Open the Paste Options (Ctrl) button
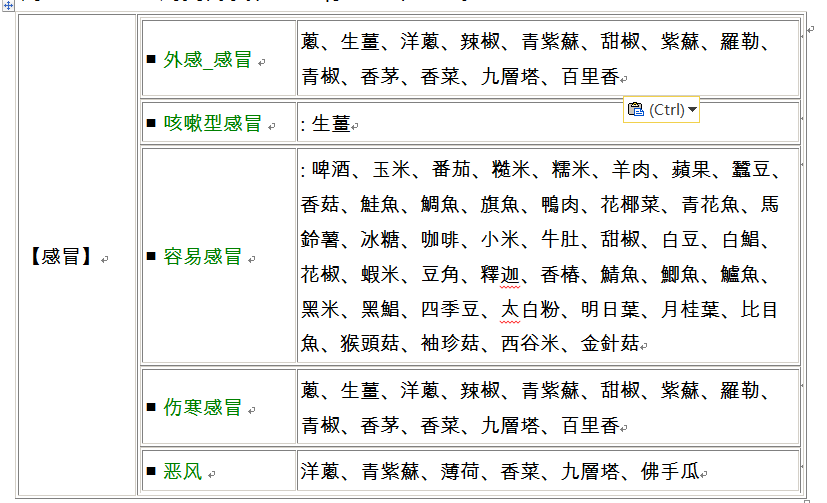 pos(661,110)
